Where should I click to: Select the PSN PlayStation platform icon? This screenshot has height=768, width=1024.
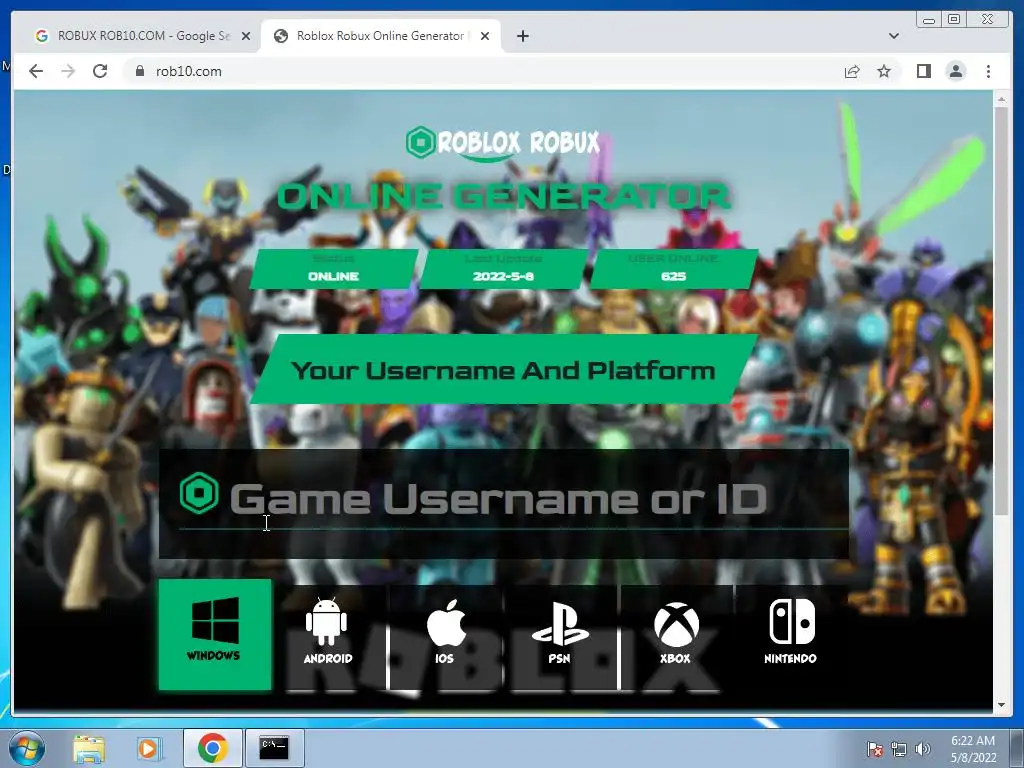pos(560,632)
